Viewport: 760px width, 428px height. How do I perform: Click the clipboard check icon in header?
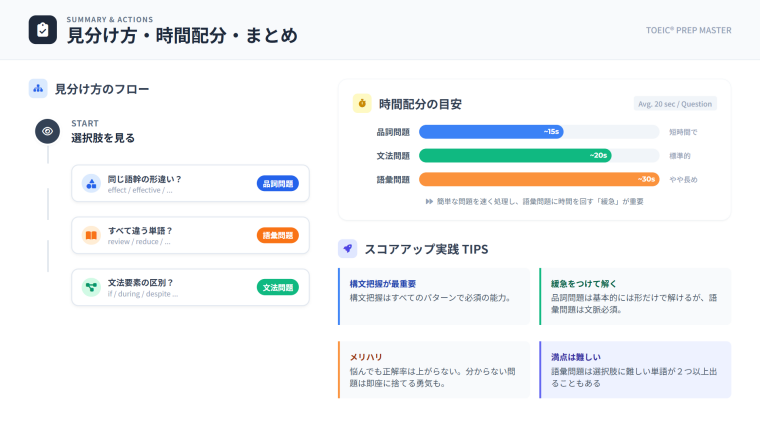point(42,30)
